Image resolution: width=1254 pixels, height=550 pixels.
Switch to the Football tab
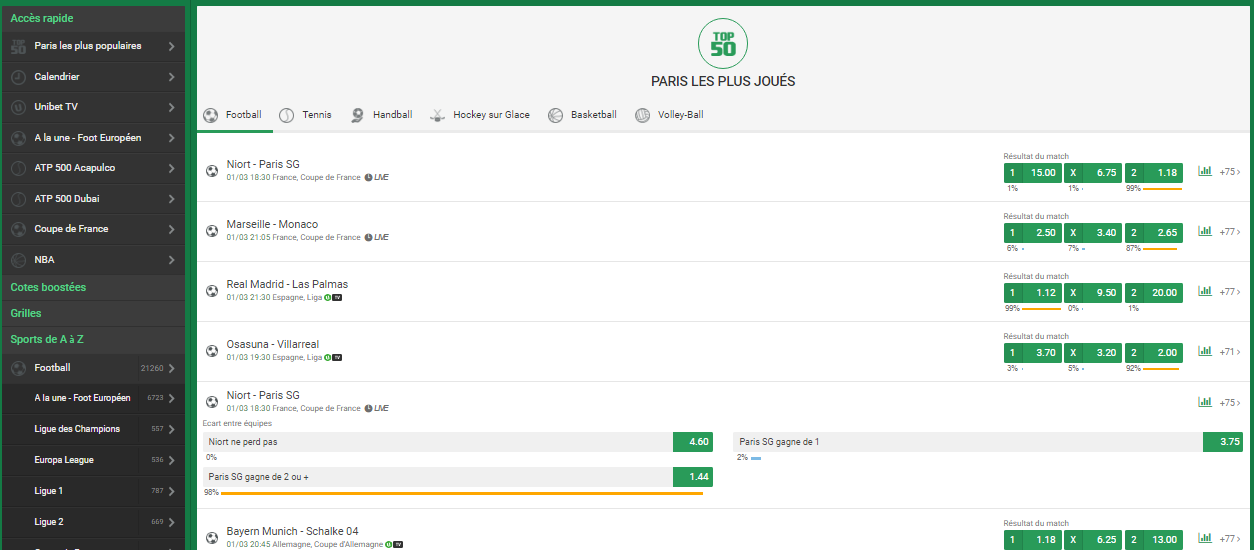click(x=234, y=115)
